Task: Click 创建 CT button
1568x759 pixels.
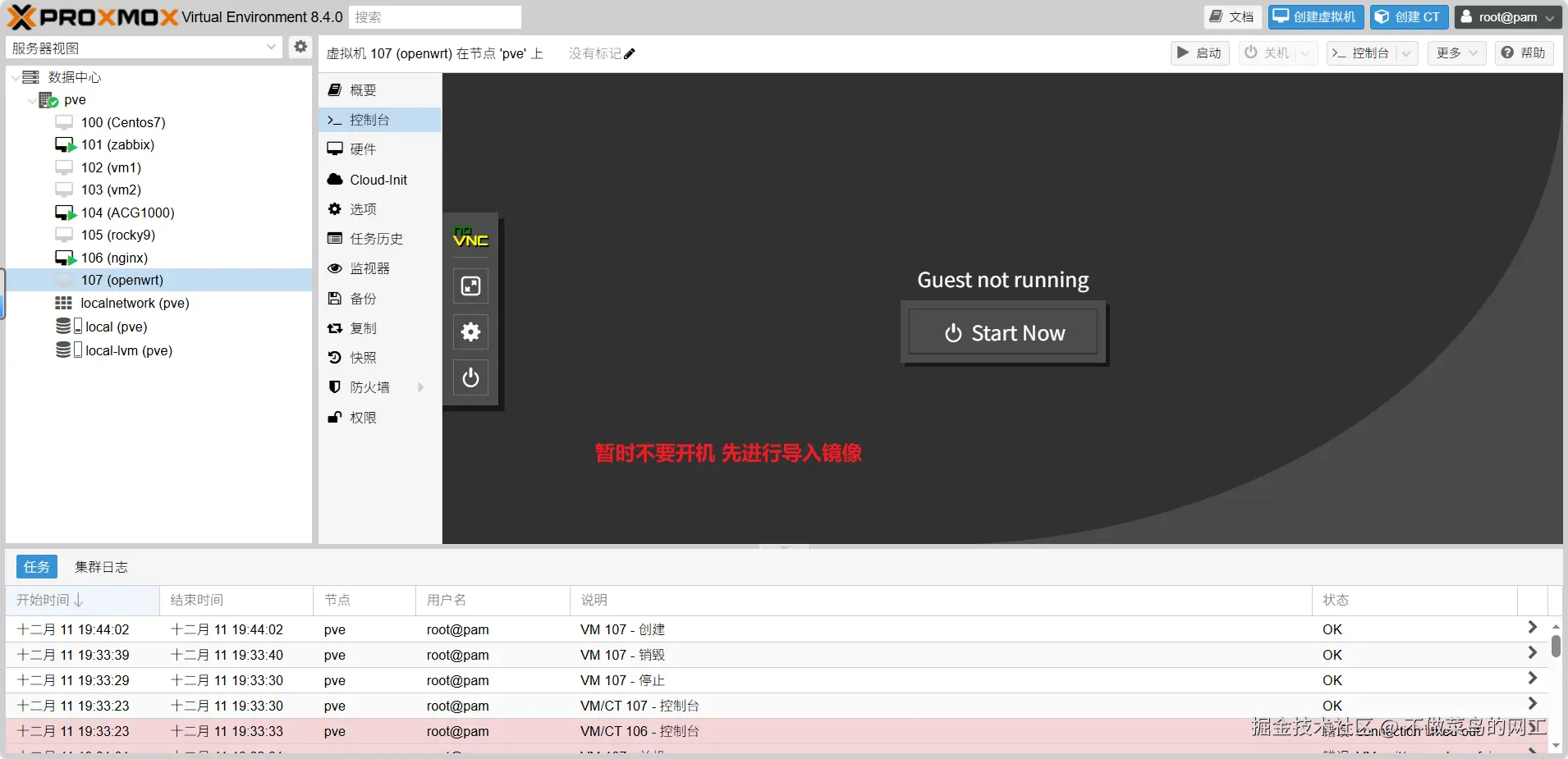Action: pyautogui.click(x=1409, y=16)
